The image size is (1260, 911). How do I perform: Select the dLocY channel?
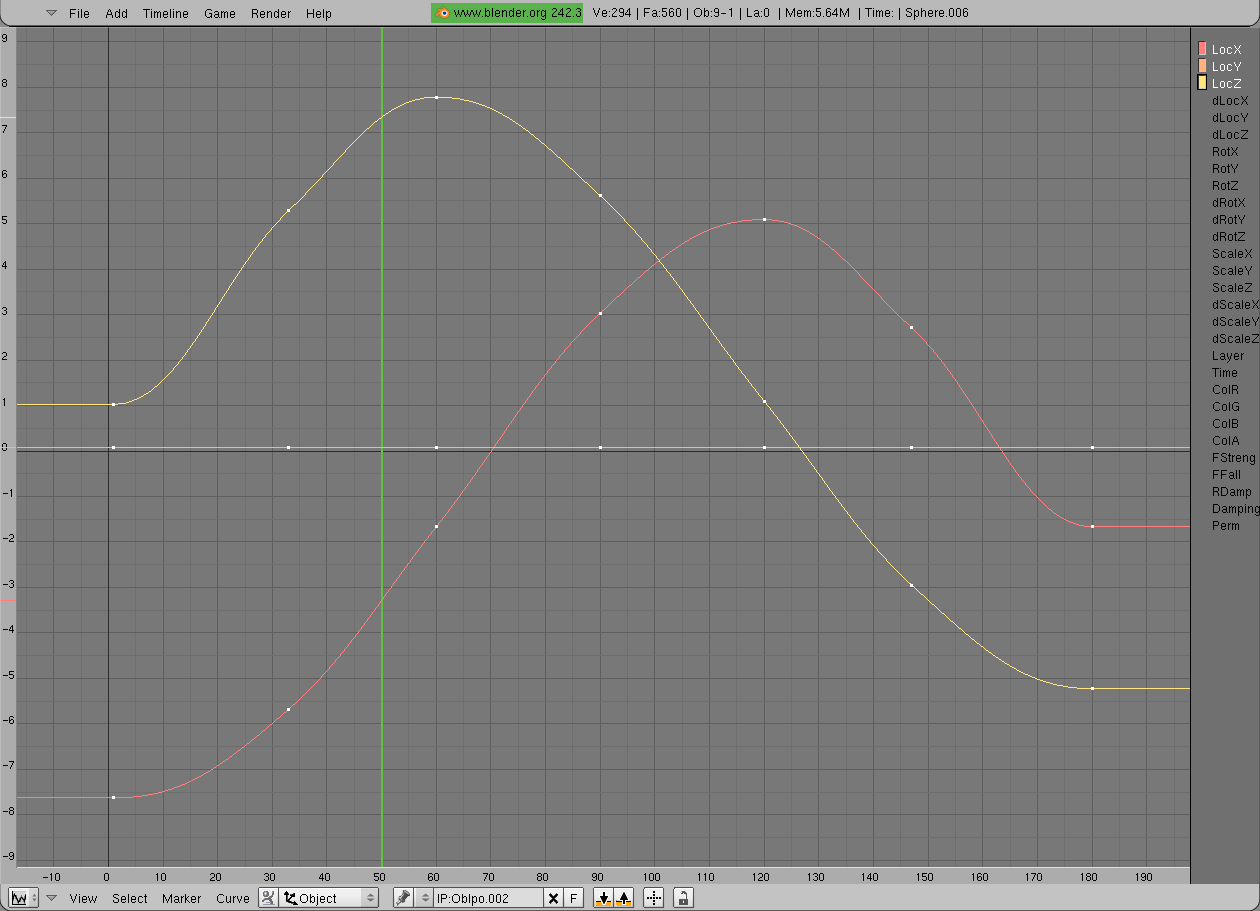(x=1230, y=117)
